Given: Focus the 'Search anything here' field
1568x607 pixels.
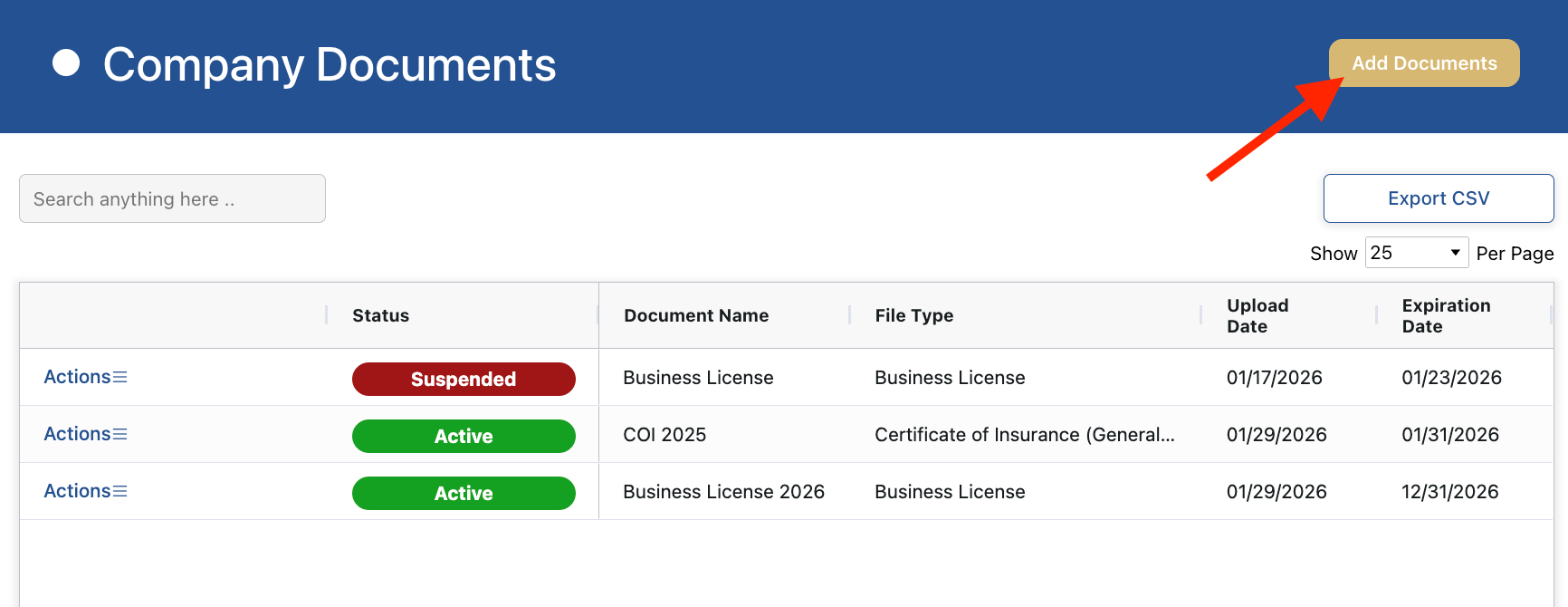Looking at the screenshot, I should (x=172, y=198).
